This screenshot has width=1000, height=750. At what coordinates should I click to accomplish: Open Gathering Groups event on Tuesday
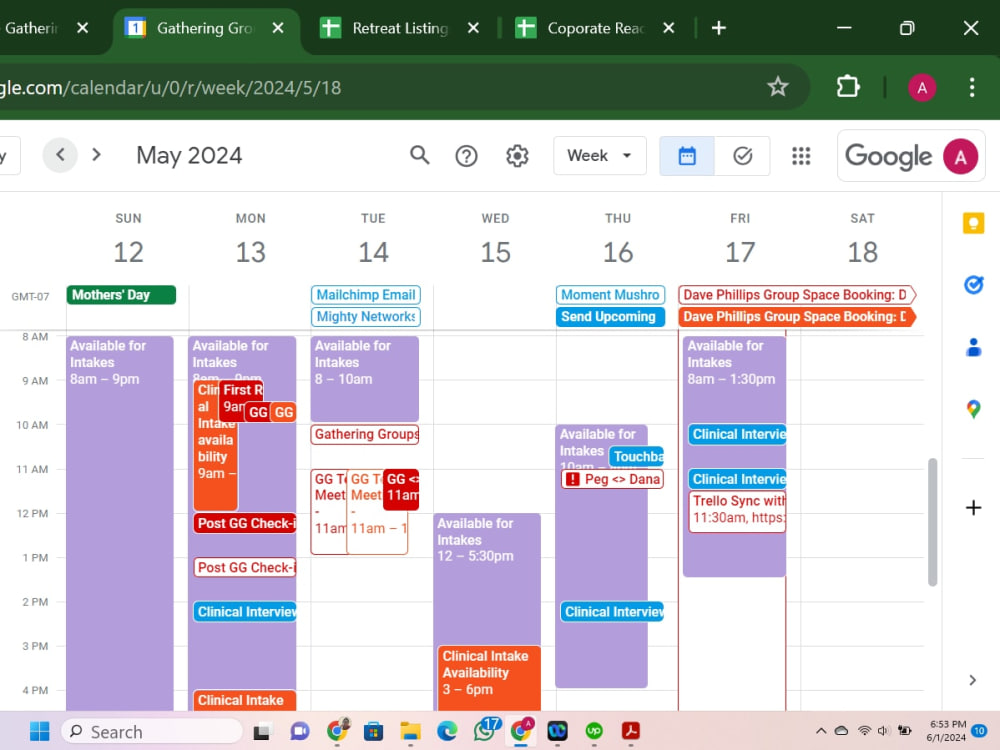tap(365, 434)
